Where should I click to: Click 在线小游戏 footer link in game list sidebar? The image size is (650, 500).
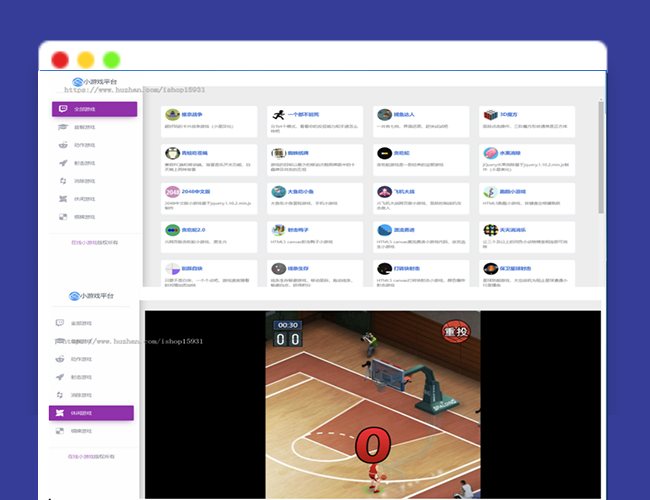pos(82,243)
